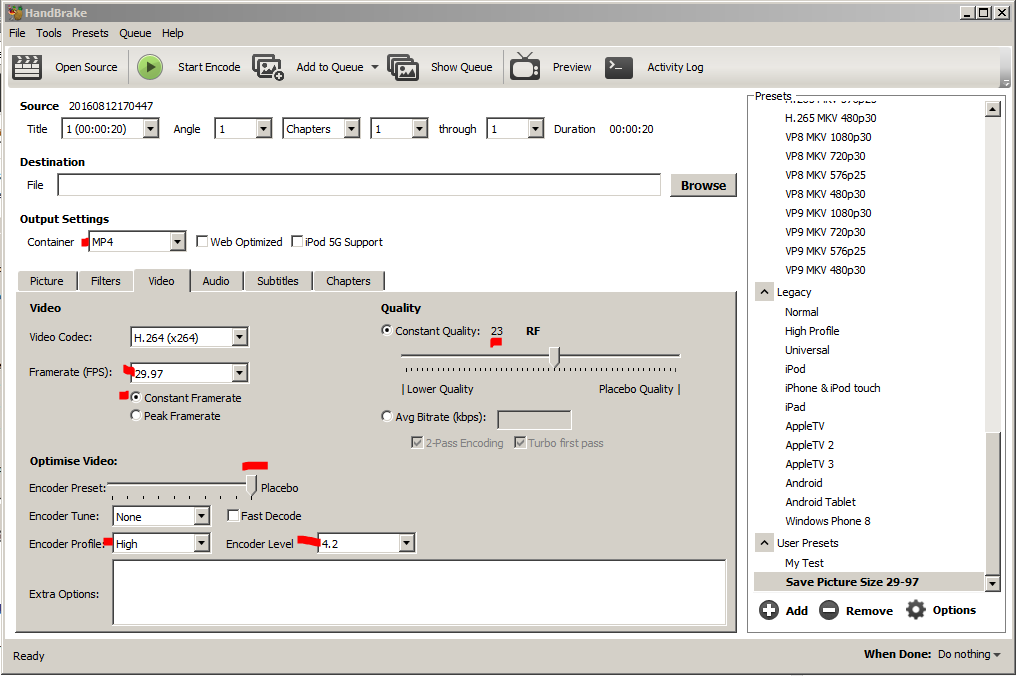This screenshot has width=1016, height=676.
Task: Select the Constant Quality radio button
Action: (387, 331)
